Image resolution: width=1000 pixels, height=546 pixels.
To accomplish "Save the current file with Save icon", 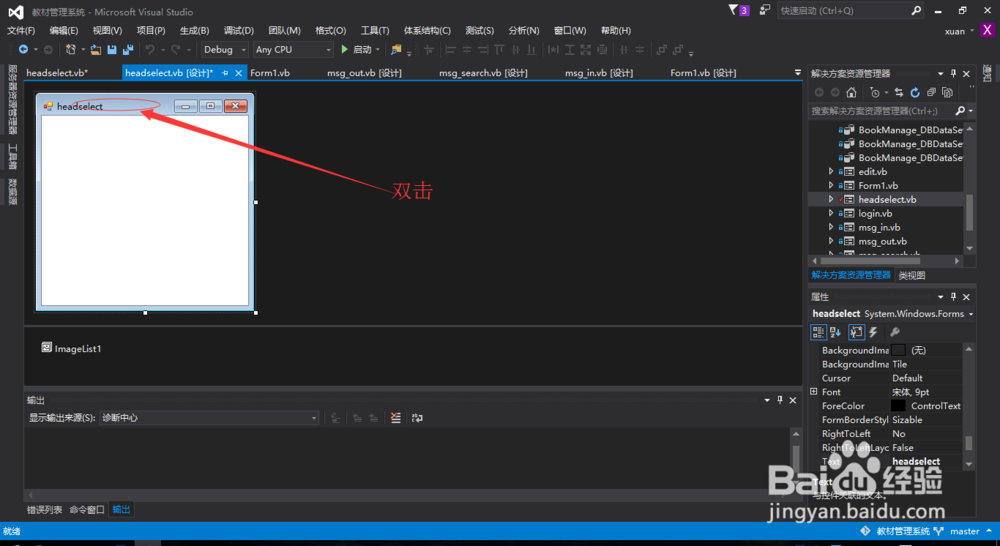I will (x=112, y=49).
